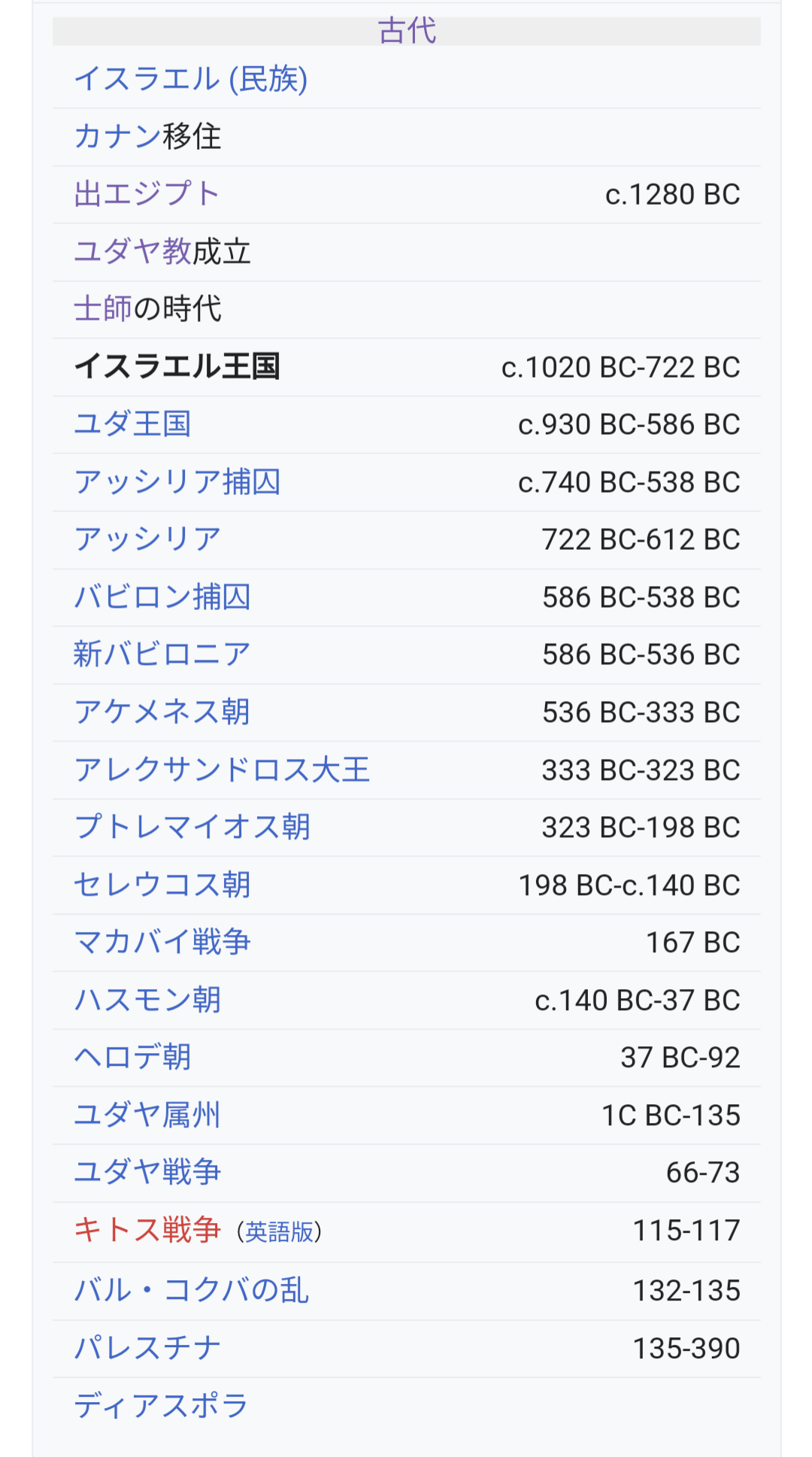Click the ユダヤ教 link

pyautogui.click(x=132, y=251)
